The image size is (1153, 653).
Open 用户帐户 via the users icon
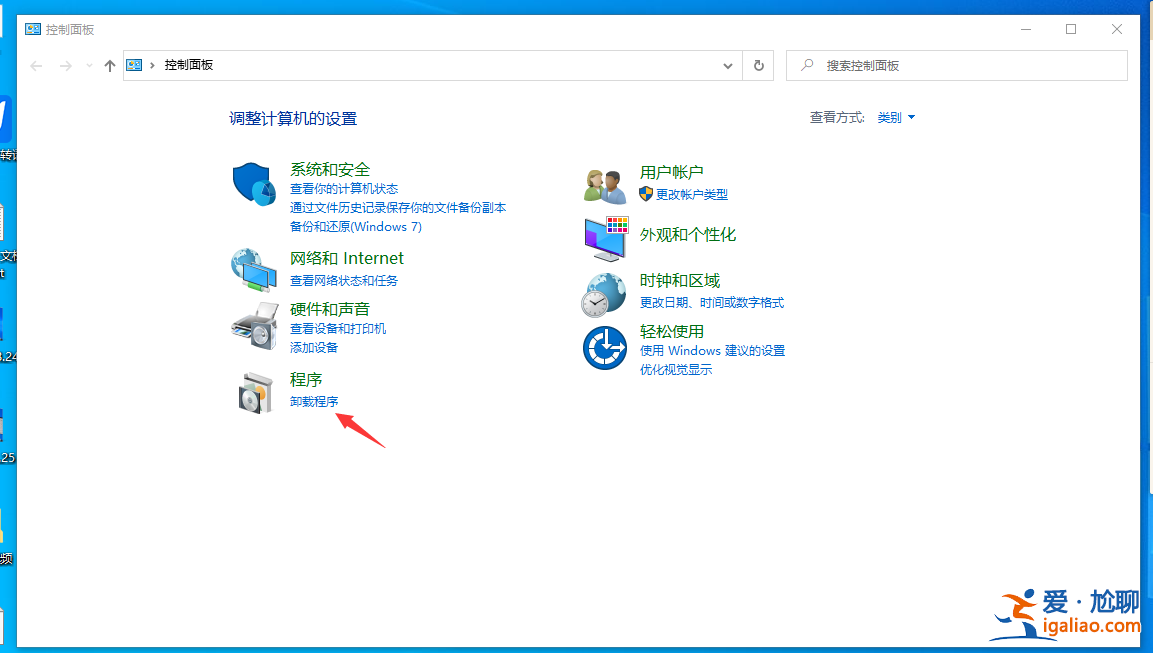(x=604, y=184)
